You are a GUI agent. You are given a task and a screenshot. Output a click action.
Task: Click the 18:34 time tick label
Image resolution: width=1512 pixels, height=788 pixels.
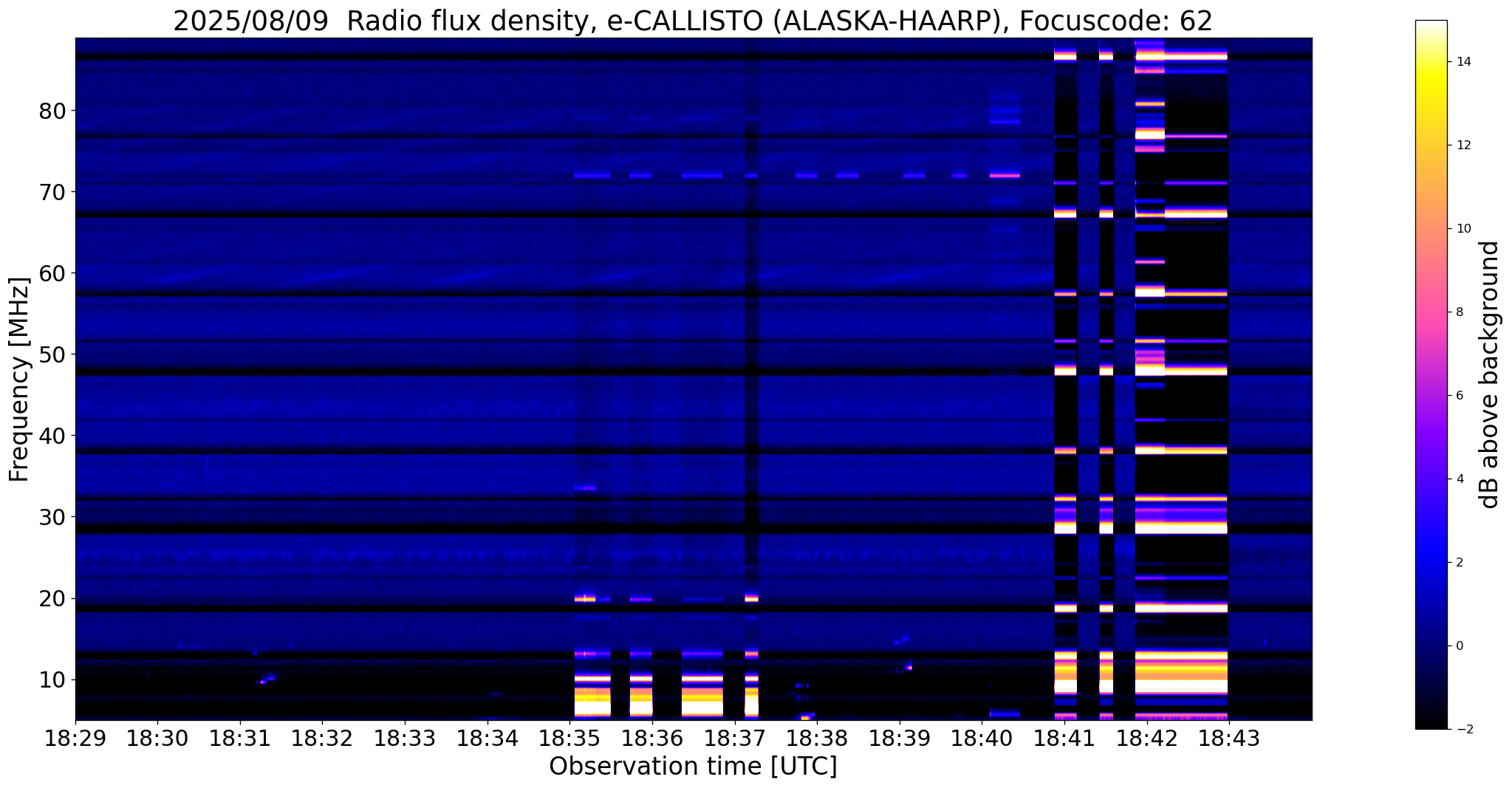pyautogui.click(x=488, y=739)
